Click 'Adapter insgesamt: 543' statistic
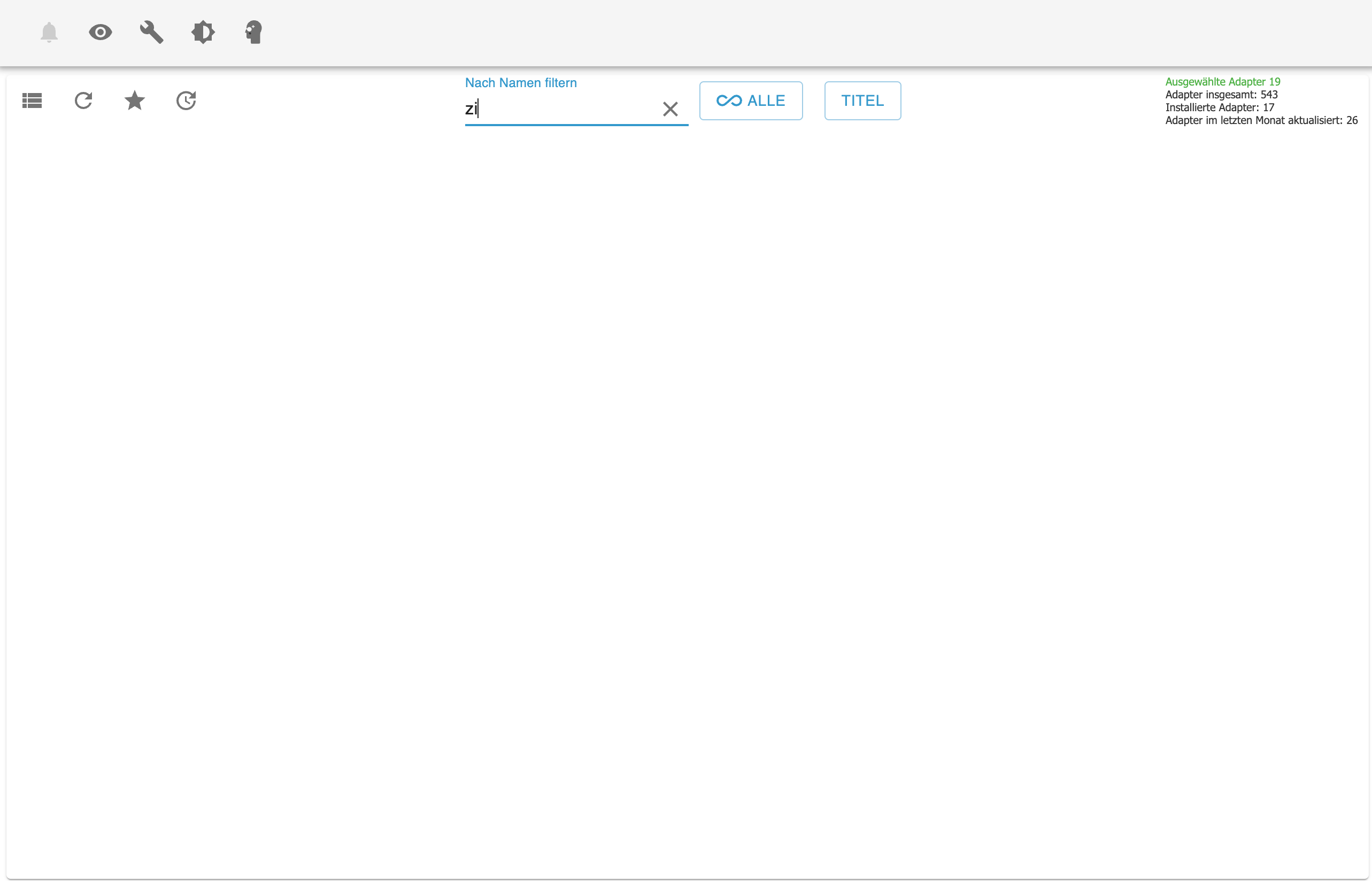This screenshot has height=881, width=1372. click(1221, 95)
